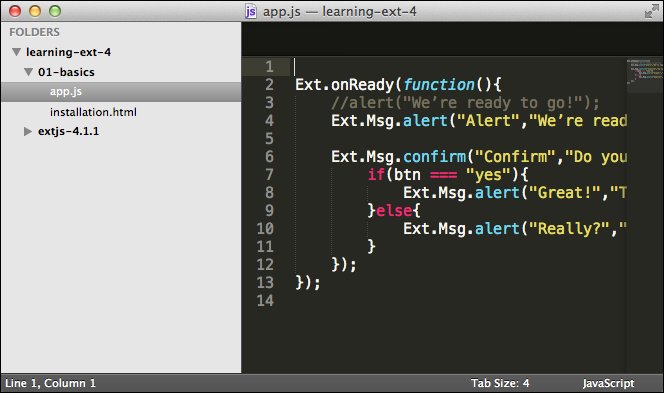Open the Tab Size: 4 menu
This screenshot has height=393, width=664.
[500, 383]
